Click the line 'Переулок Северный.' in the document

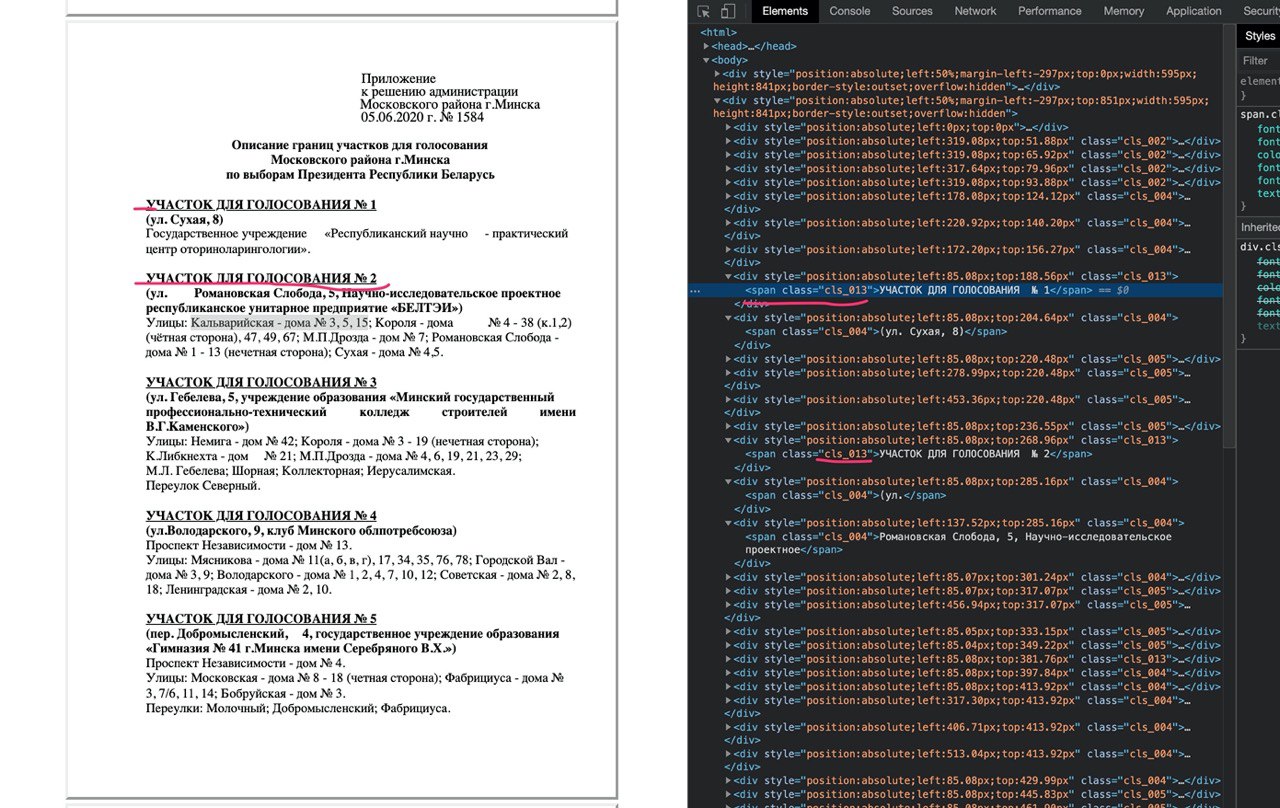(x=203, y=486)
